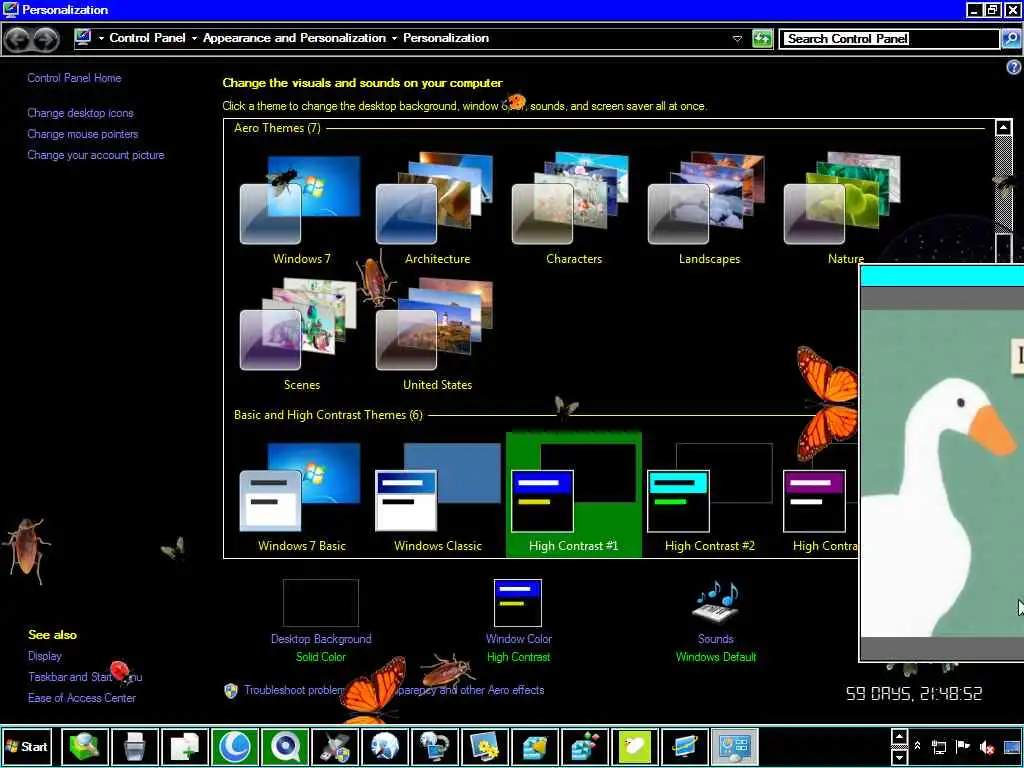
Task: Click the taskbar row down arrow
Action: (x=899, y=756)
